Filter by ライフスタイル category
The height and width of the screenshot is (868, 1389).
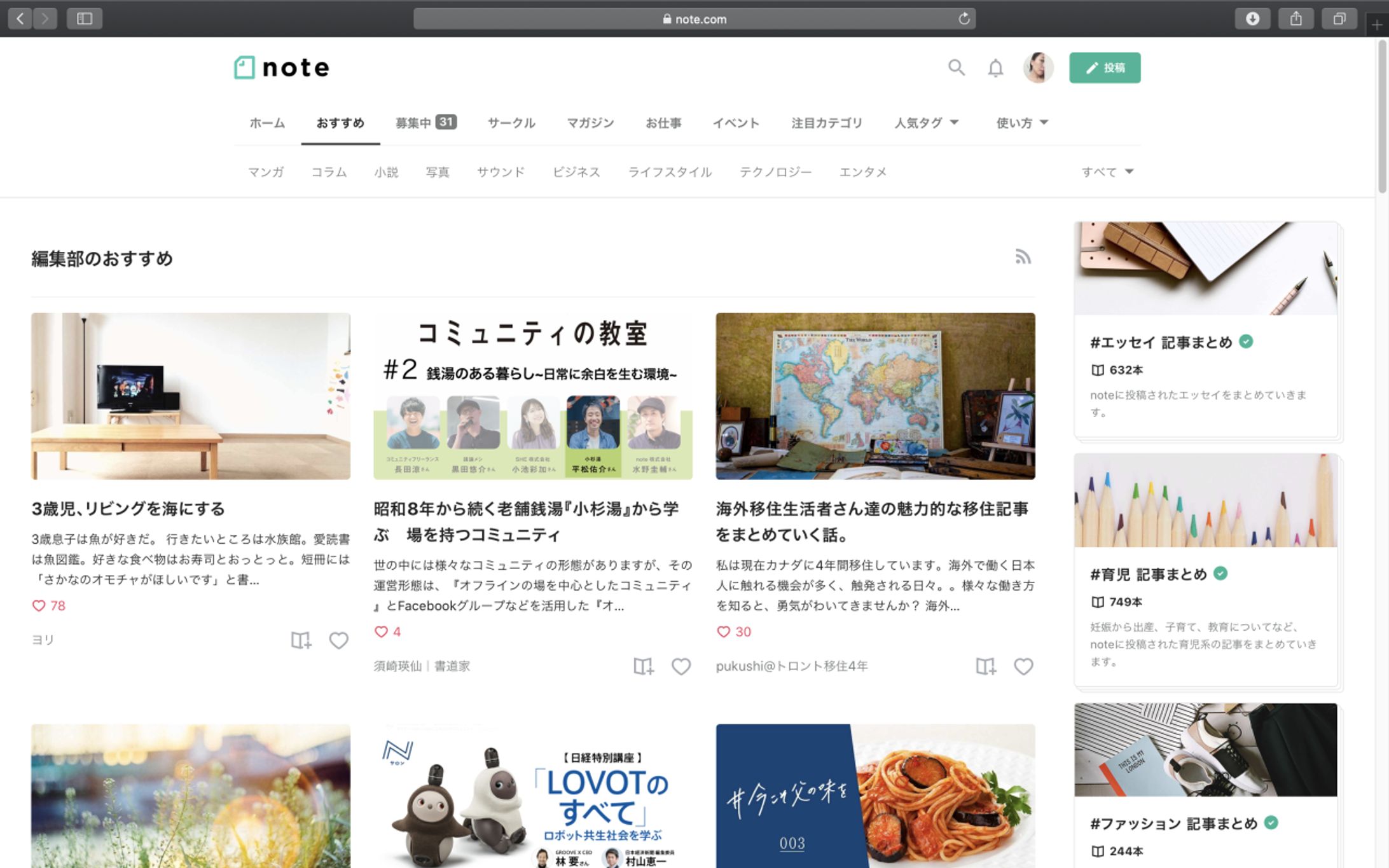point(670,172)
